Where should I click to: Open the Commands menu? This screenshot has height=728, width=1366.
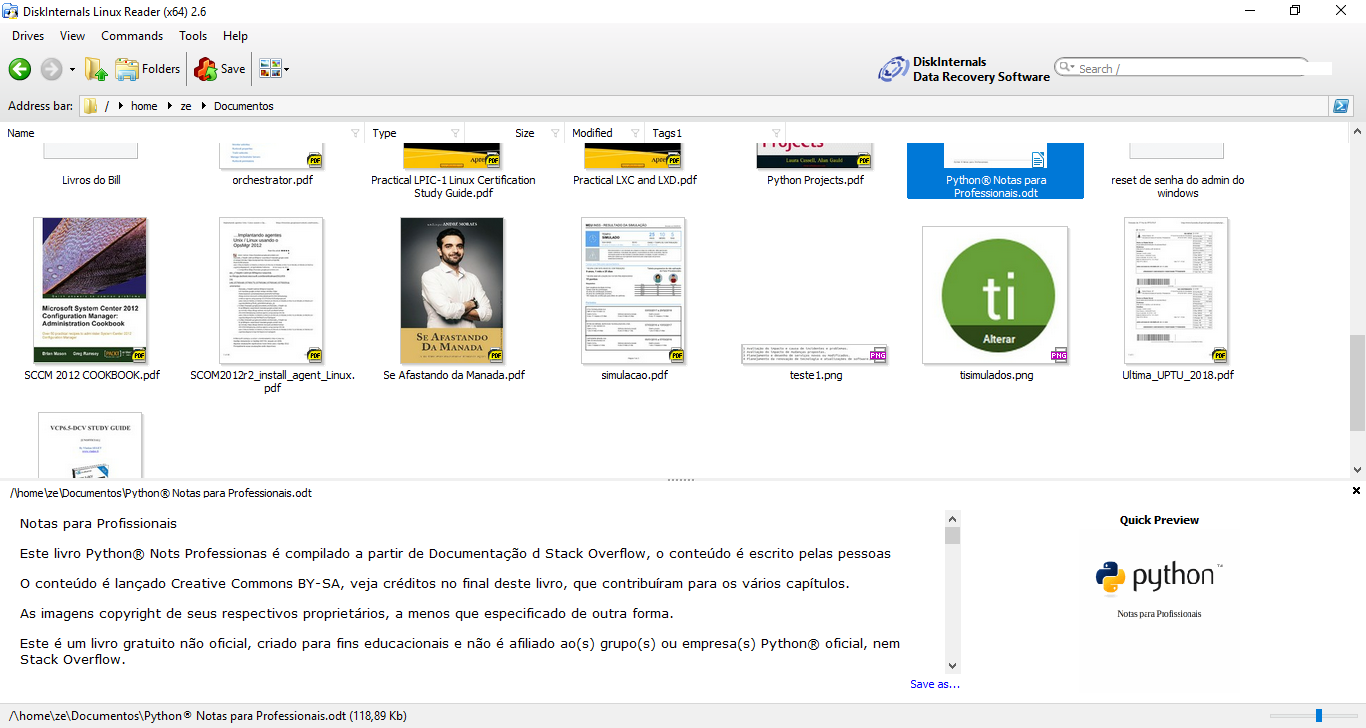(132, 35)
